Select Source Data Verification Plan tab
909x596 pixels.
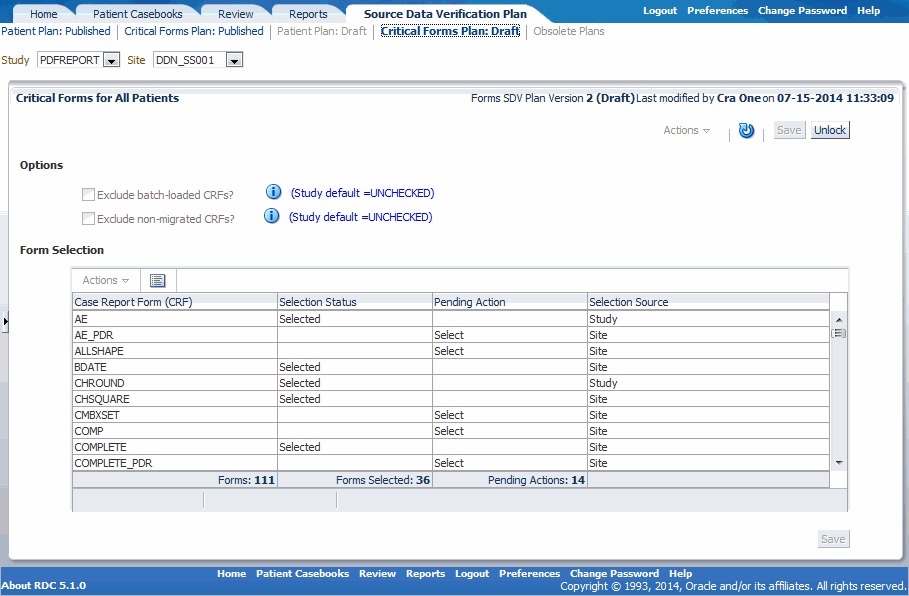(445, 14)
